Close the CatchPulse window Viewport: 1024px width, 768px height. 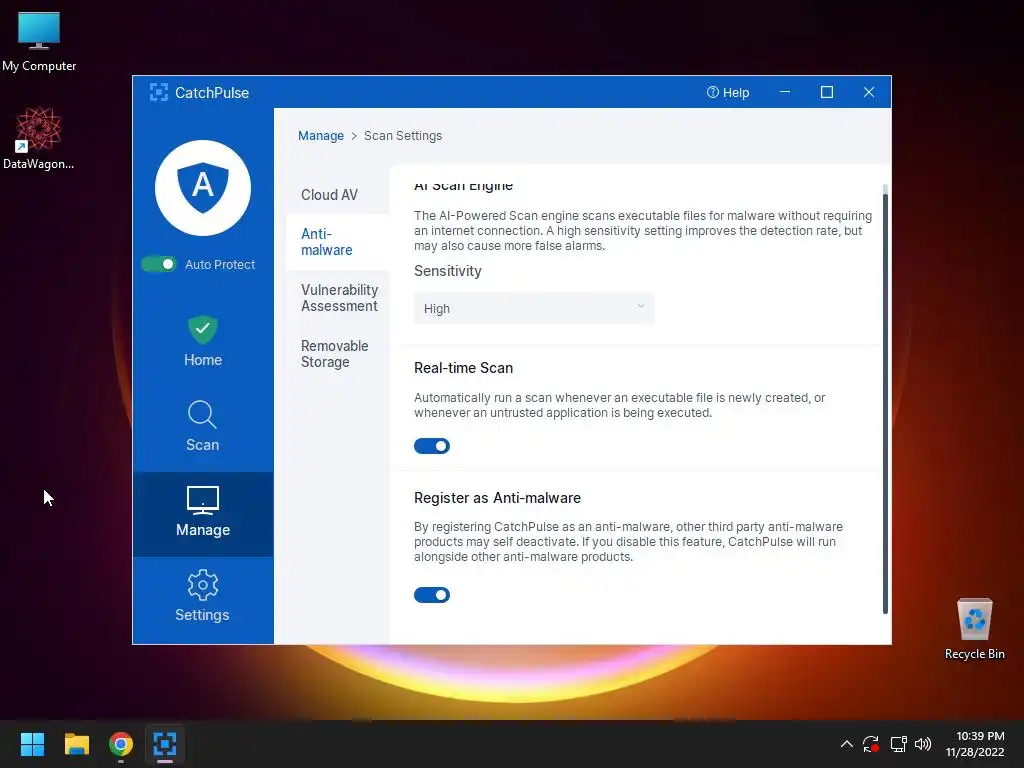click(x=869, y=92)
